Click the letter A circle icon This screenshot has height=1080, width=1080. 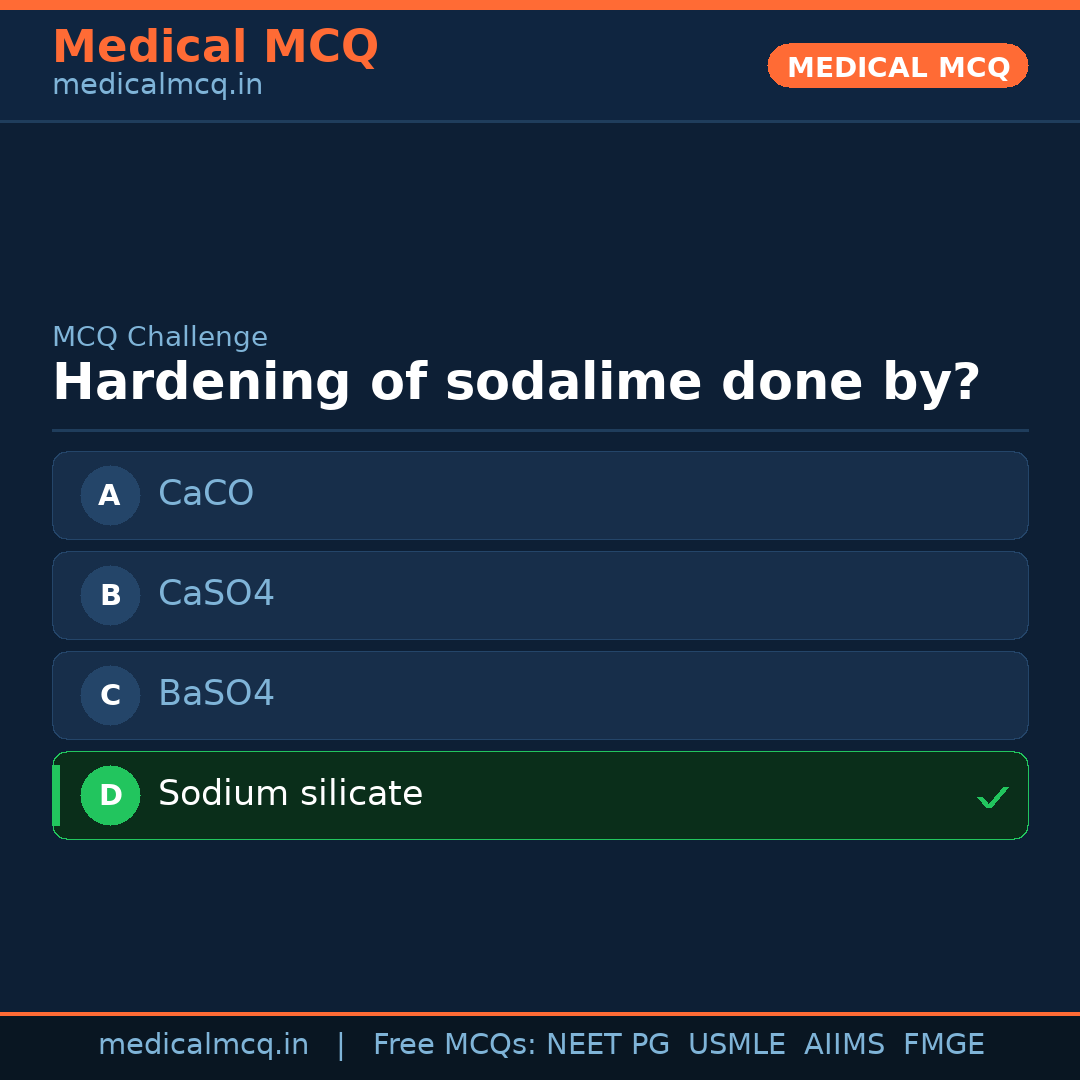pos(110,495)
